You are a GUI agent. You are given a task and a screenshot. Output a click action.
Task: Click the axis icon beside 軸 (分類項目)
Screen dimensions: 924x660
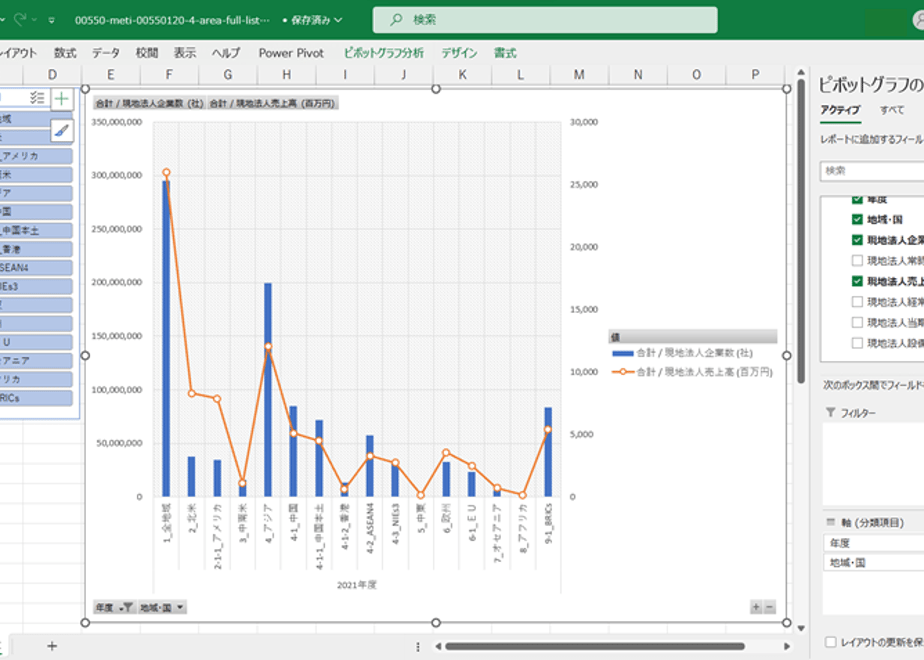click(830, 522)
